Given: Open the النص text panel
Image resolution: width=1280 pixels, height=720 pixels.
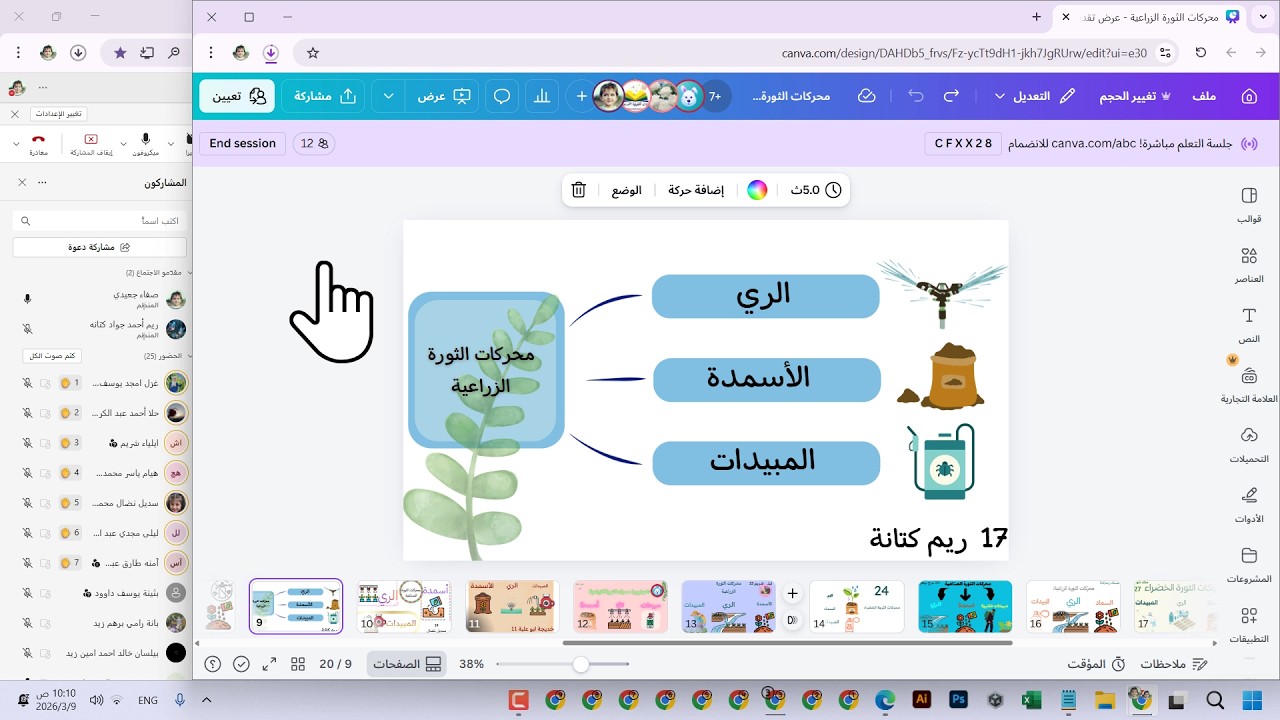Looking at the screenshot, I should pos(1249,324).
